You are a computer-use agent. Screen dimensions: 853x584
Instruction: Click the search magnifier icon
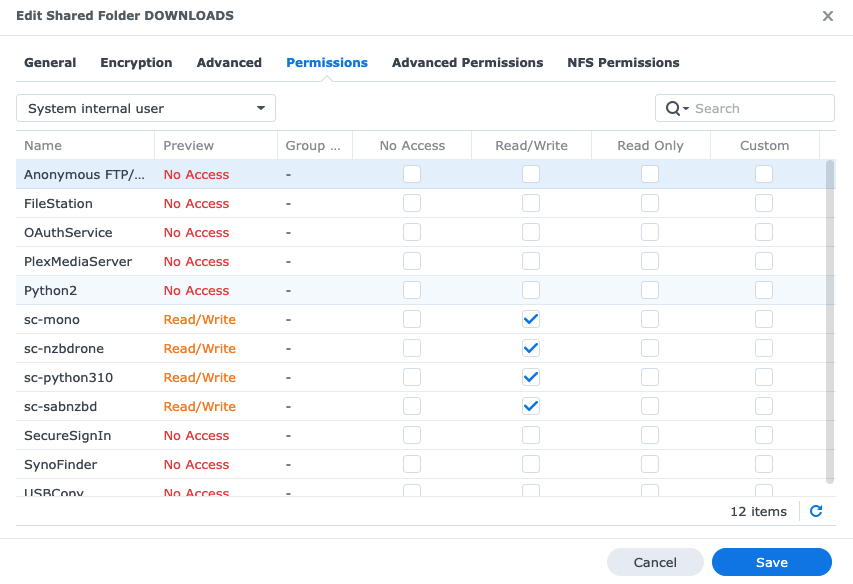672,108
